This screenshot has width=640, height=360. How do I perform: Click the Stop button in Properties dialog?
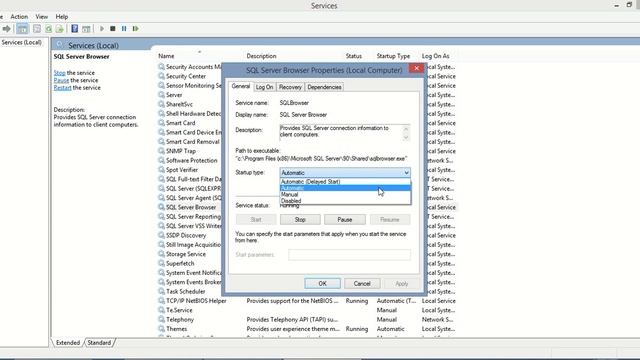(x=300, y=220)
